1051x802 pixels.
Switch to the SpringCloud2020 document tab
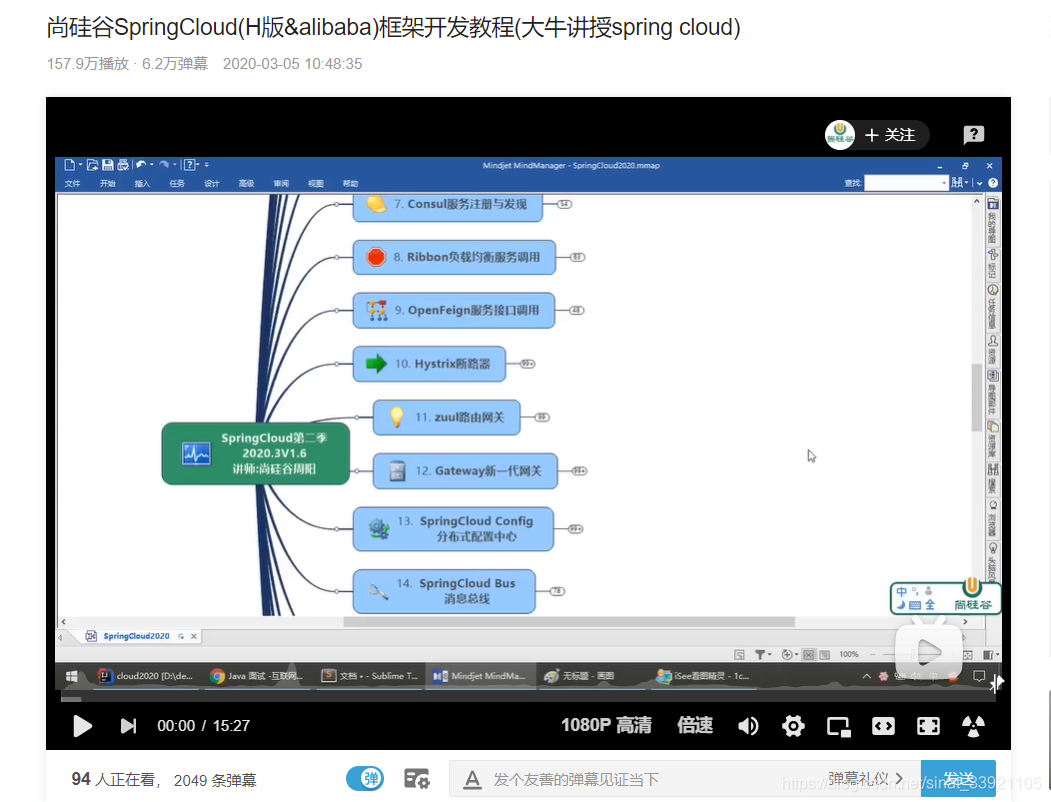[x=136, y=636]
